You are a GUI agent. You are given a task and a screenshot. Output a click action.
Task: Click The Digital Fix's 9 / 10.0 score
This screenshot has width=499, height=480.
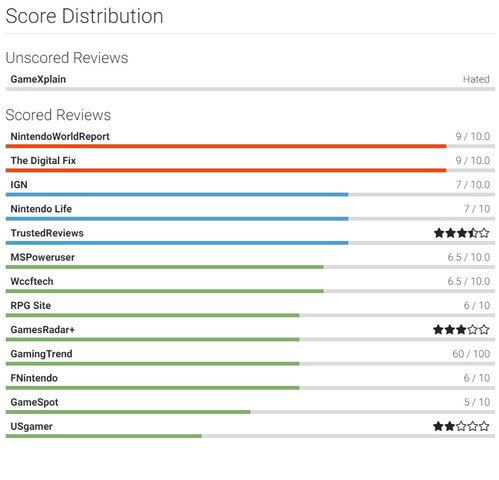pos(473,161)
